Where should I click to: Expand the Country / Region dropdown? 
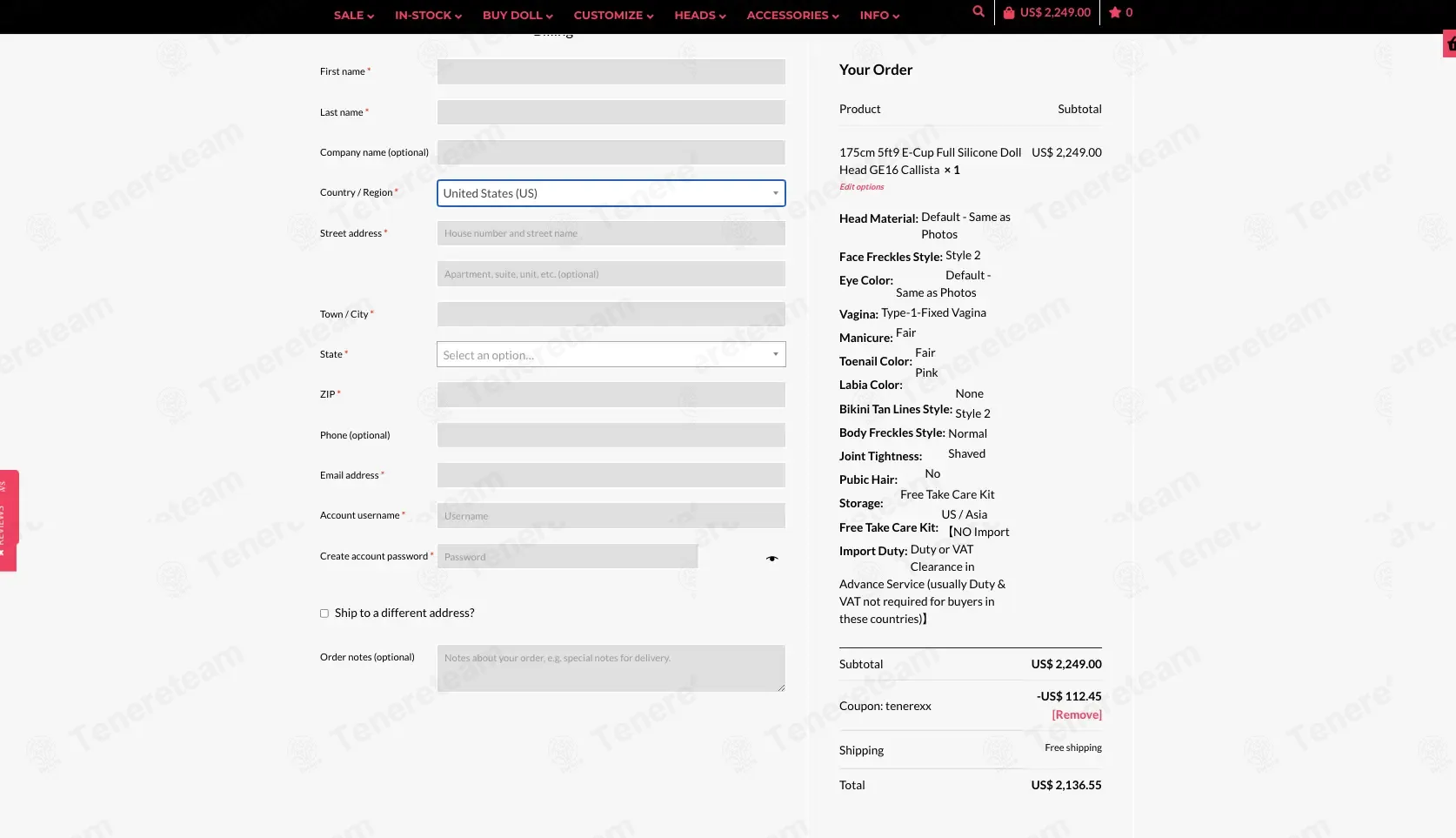point(611,193)
